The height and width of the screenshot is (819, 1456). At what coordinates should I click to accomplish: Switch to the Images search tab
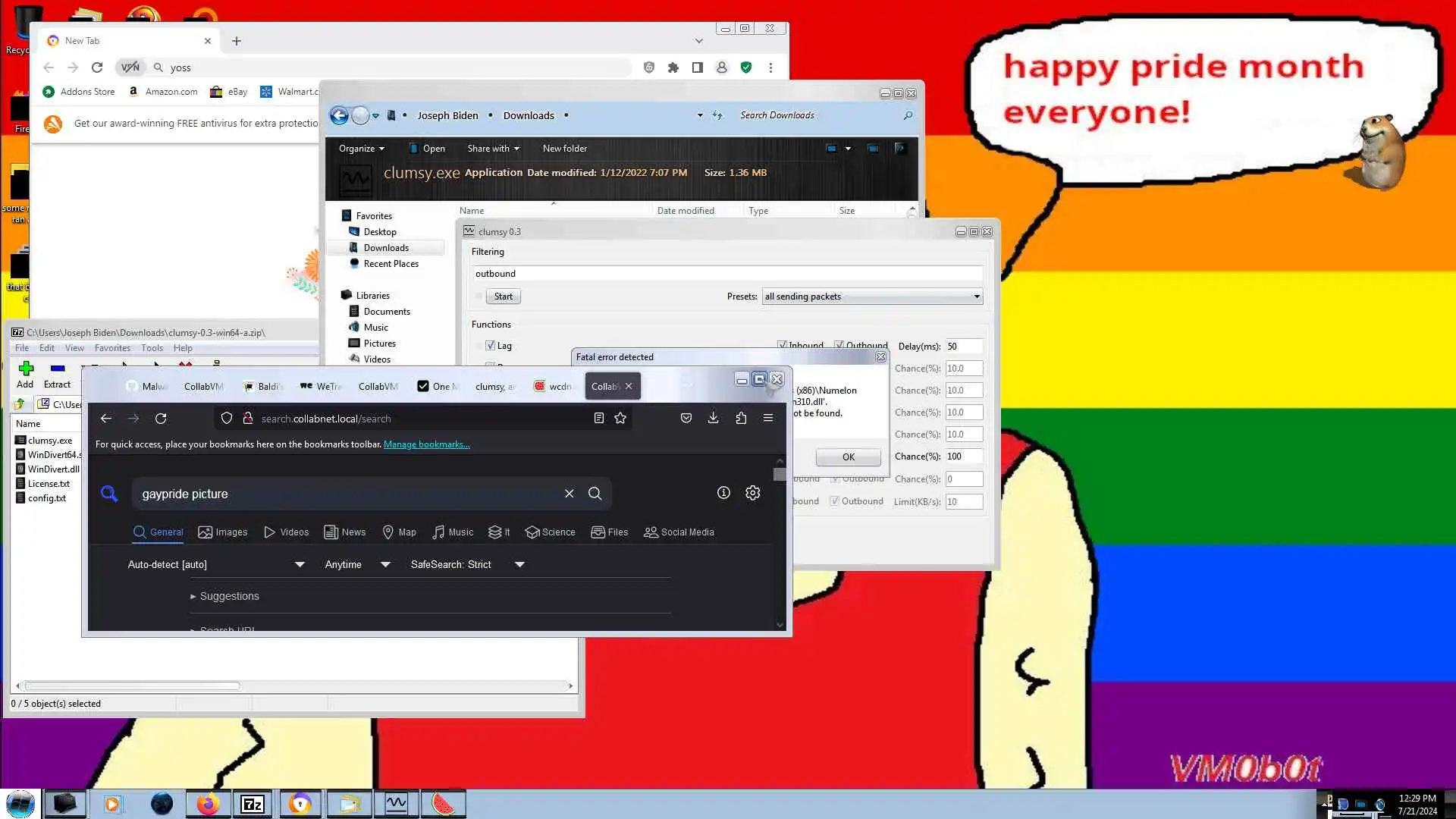223,532
